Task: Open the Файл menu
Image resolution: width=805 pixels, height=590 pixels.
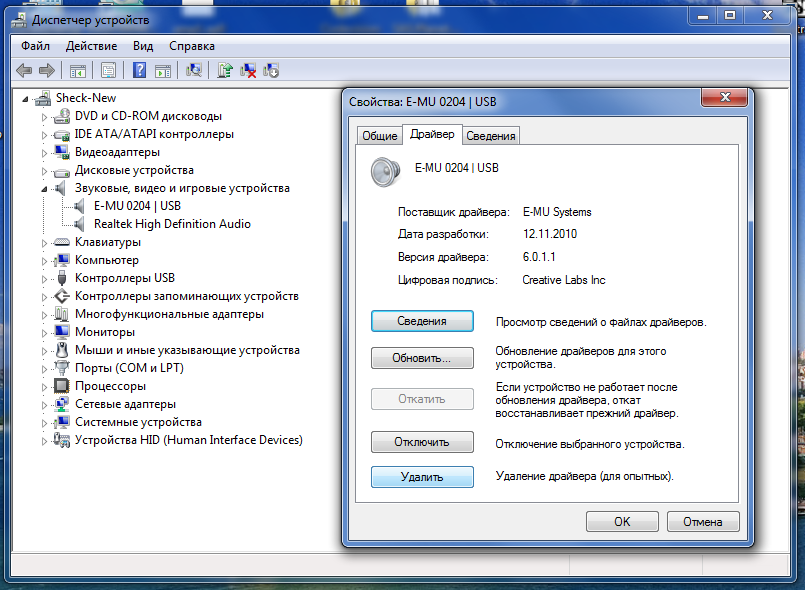Action: click(35, 46)
